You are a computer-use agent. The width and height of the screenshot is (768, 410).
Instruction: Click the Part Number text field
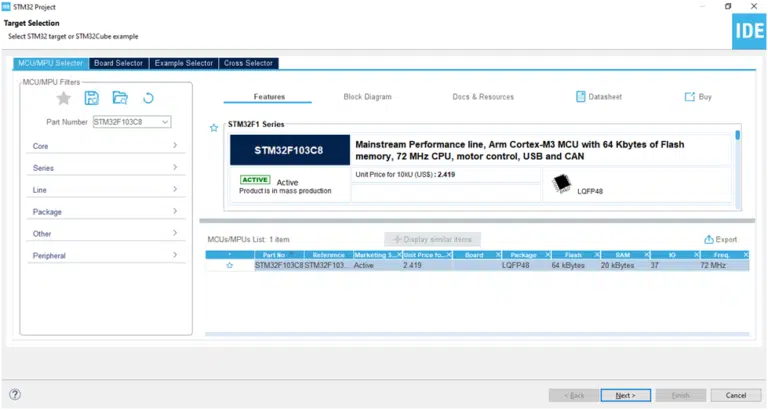pyautogui.click(x=126, y=122)
